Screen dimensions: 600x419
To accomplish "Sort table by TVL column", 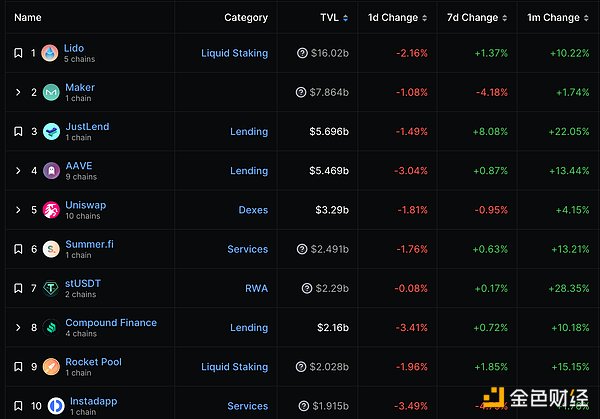I will point(332,18).
